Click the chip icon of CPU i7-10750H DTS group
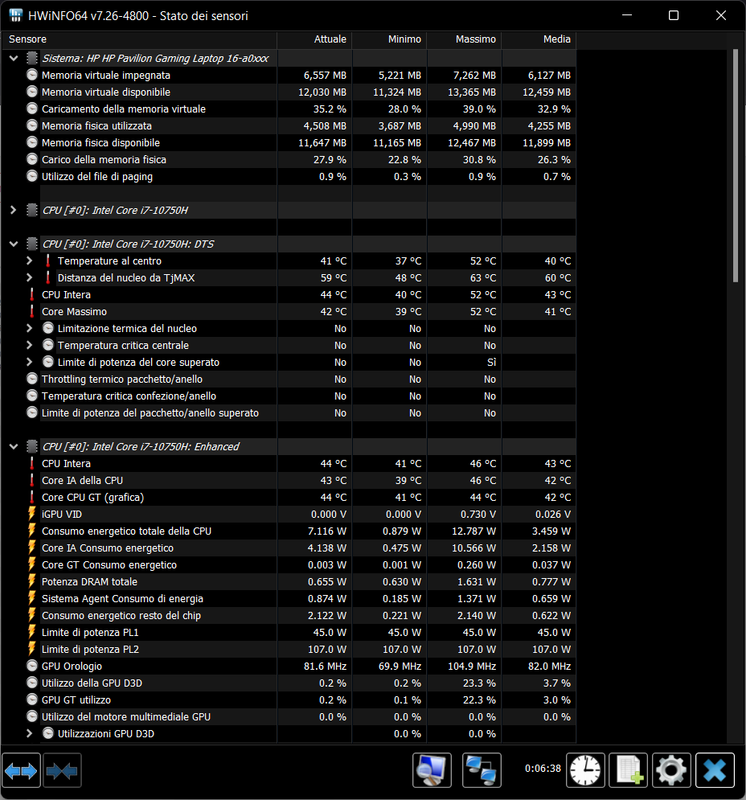 (32, 244)
